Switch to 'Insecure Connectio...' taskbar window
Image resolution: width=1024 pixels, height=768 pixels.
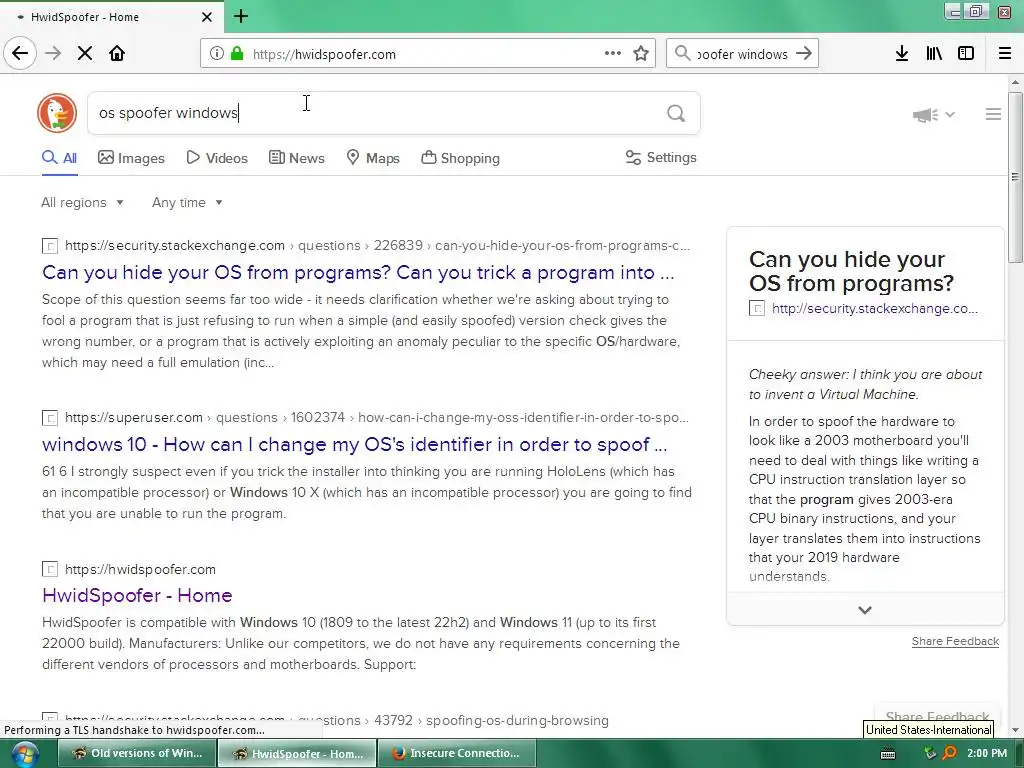coord(457,754)
